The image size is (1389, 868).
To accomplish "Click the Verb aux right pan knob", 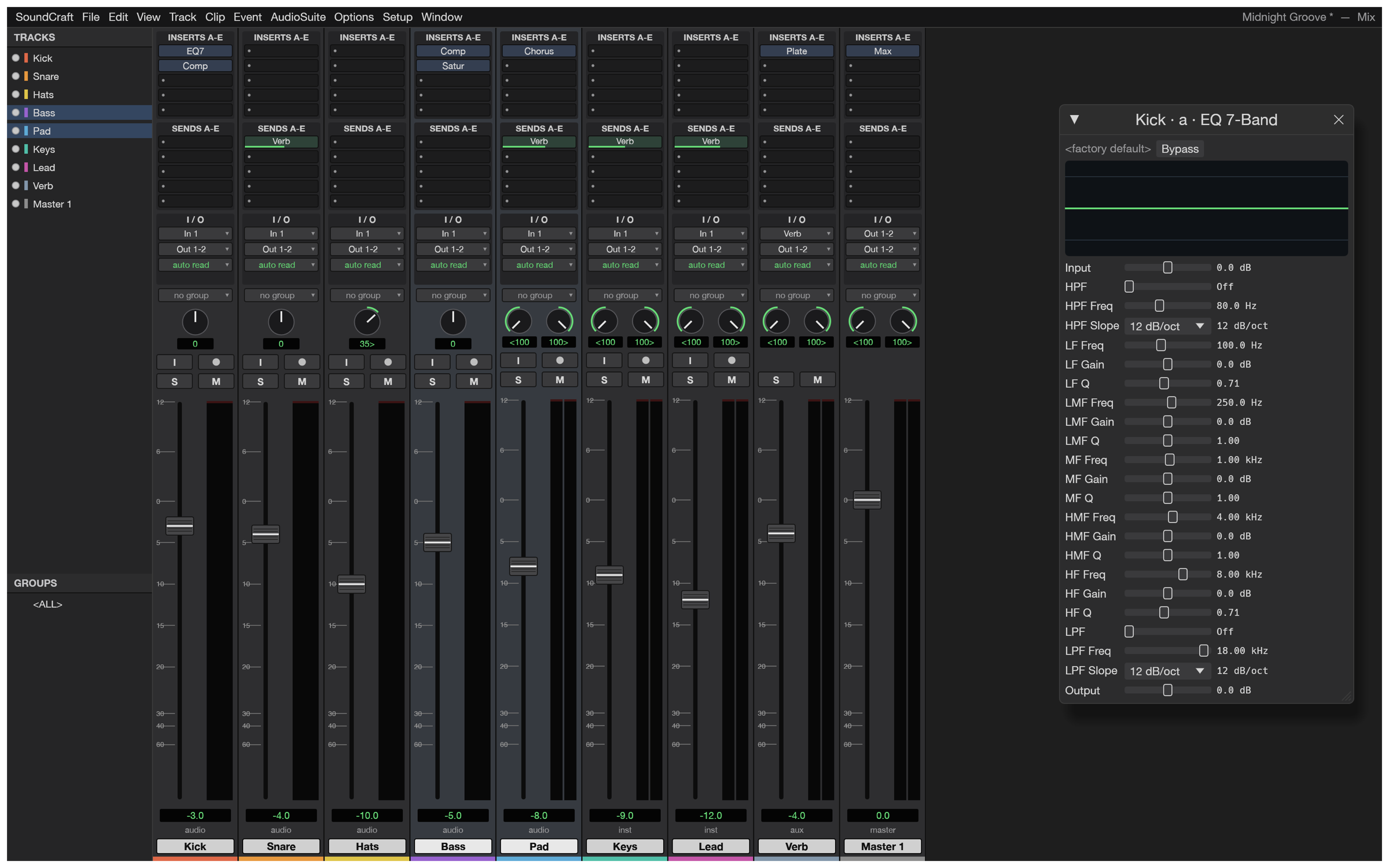I will [817, 321].
